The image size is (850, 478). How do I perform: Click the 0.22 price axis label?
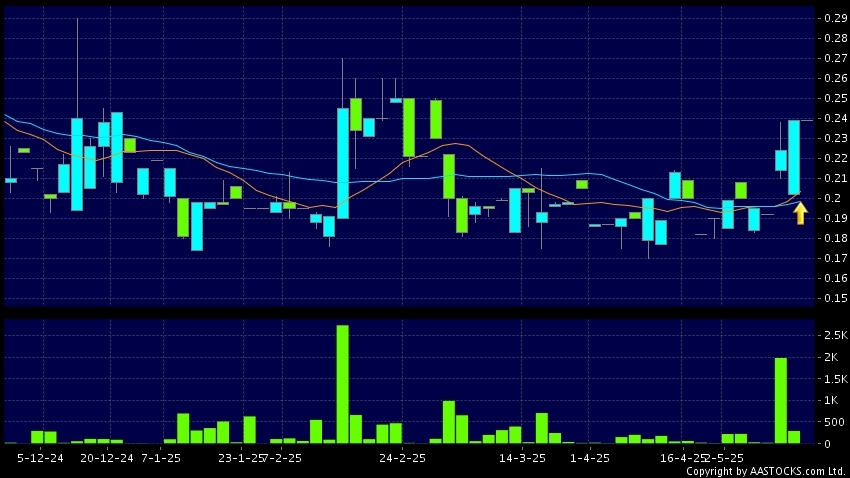click(835, 158)
